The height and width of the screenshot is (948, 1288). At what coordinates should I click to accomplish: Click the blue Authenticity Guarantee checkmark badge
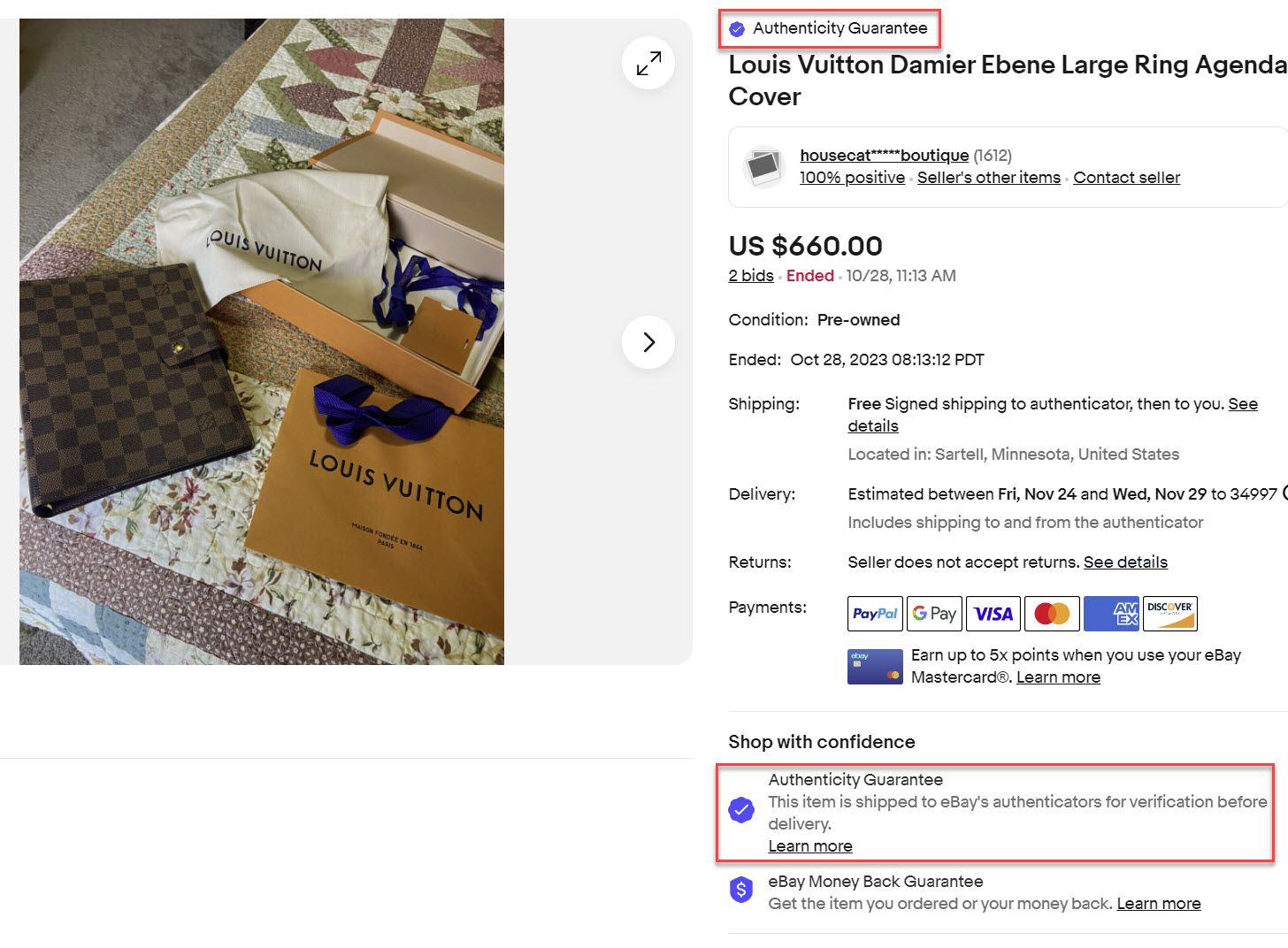741,809
